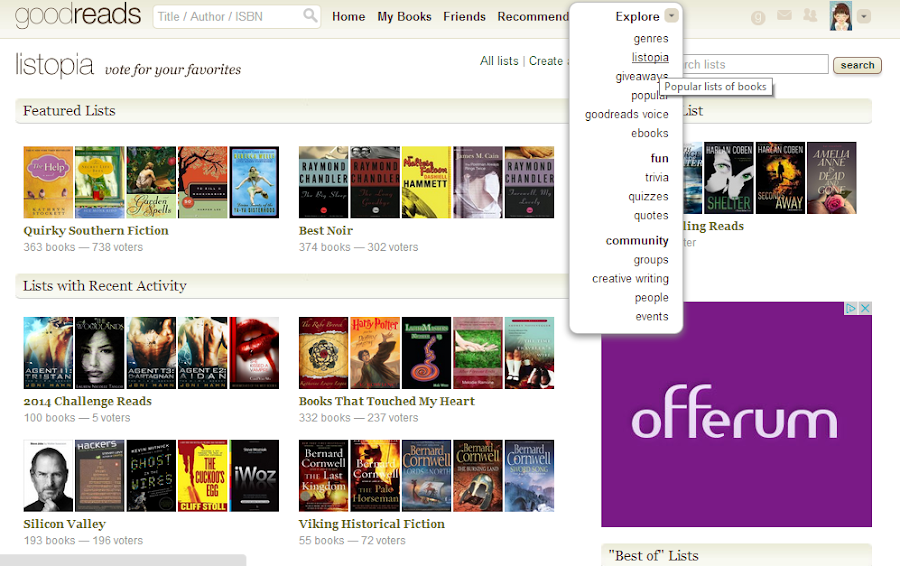
Task: Click the search magnifier icon in header
Action: click(x=310, y=15)
